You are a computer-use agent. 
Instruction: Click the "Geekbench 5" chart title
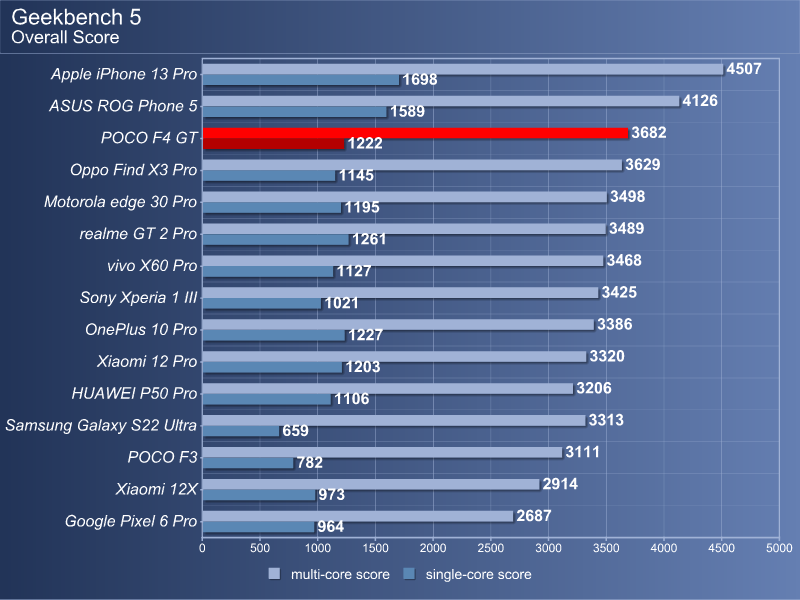[x=76, y=17]
